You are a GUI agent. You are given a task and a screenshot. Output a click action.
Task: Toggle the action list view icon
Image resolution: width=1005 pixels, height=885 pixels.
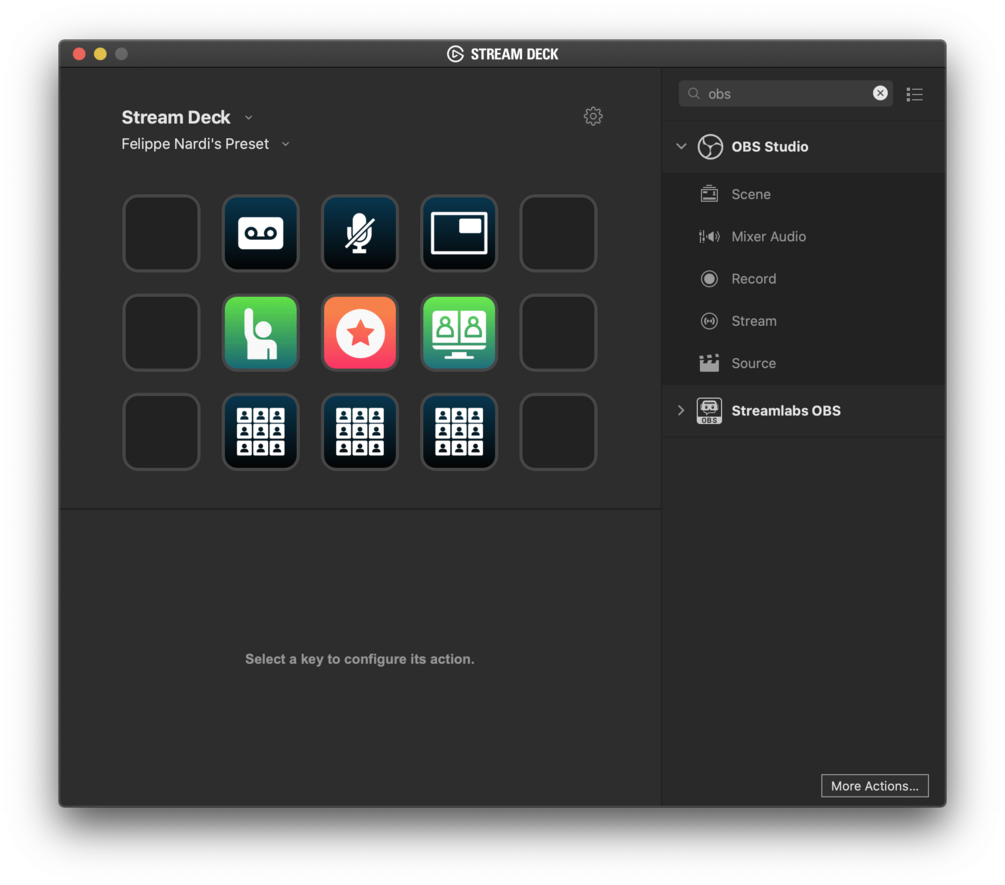[x=915, y=95]
